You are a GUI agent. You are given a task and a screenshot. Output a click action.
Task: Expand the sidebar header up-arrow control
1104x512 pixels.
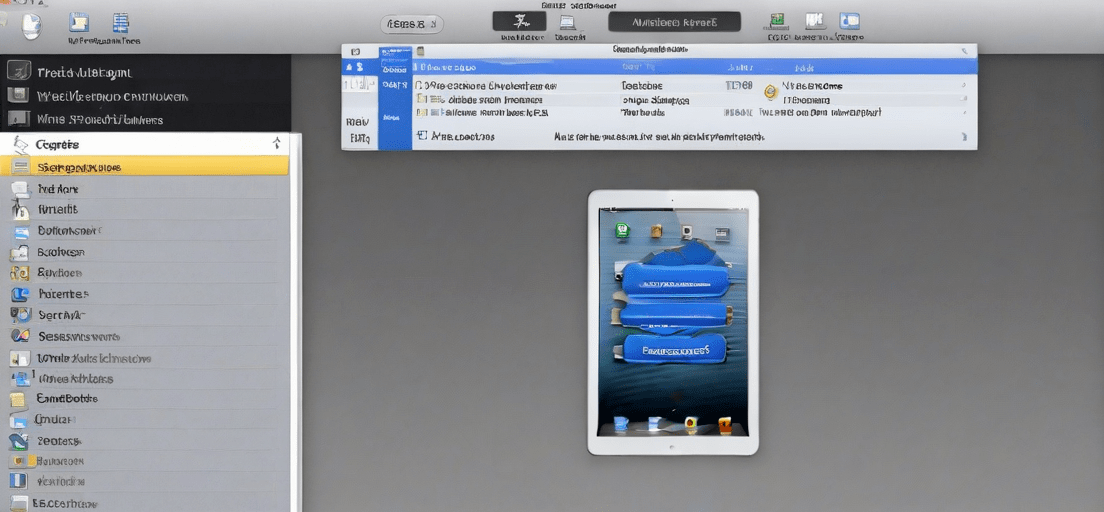[276, 144]
